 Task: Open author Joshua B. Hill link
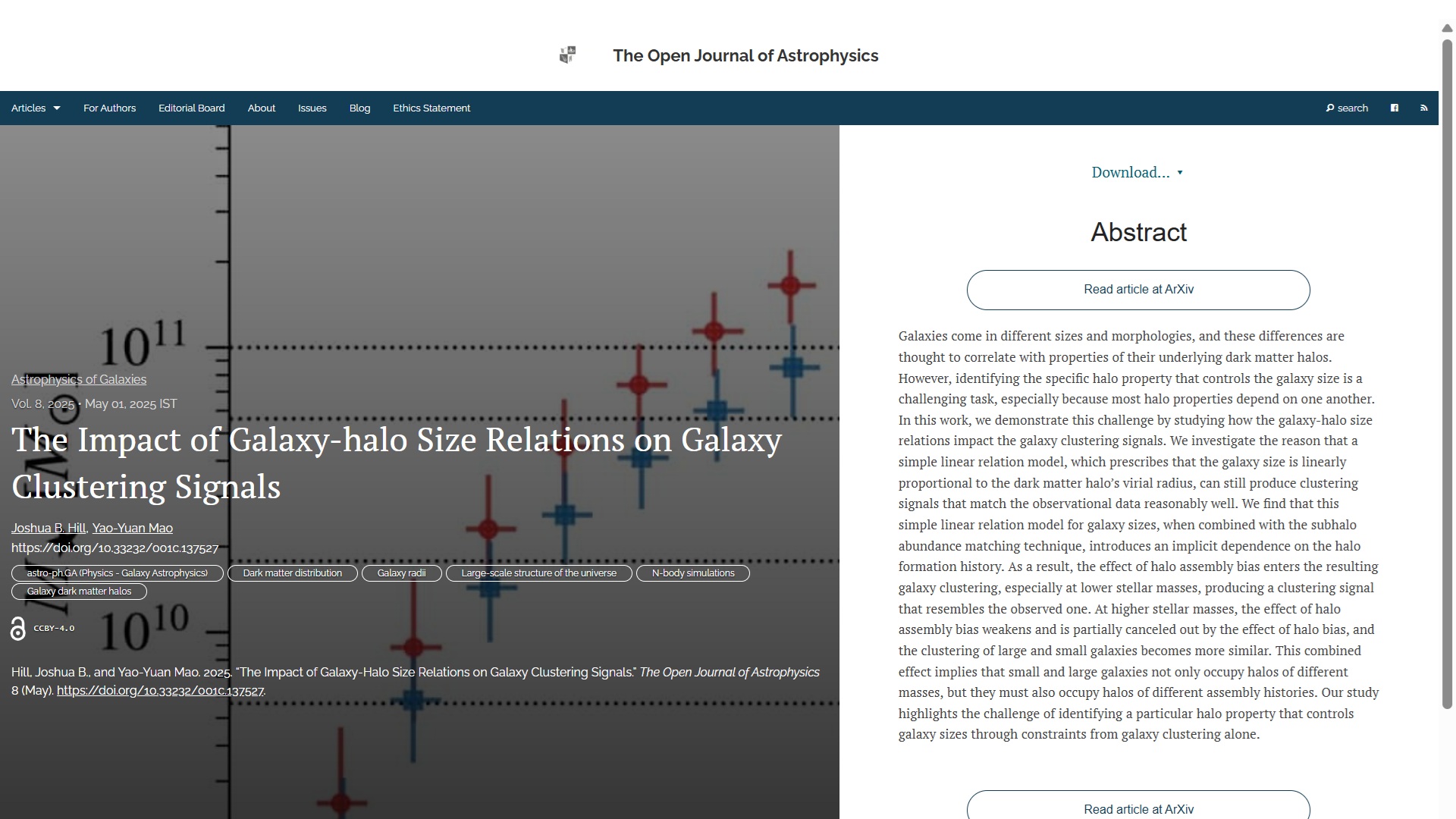[x=49, y=528]
